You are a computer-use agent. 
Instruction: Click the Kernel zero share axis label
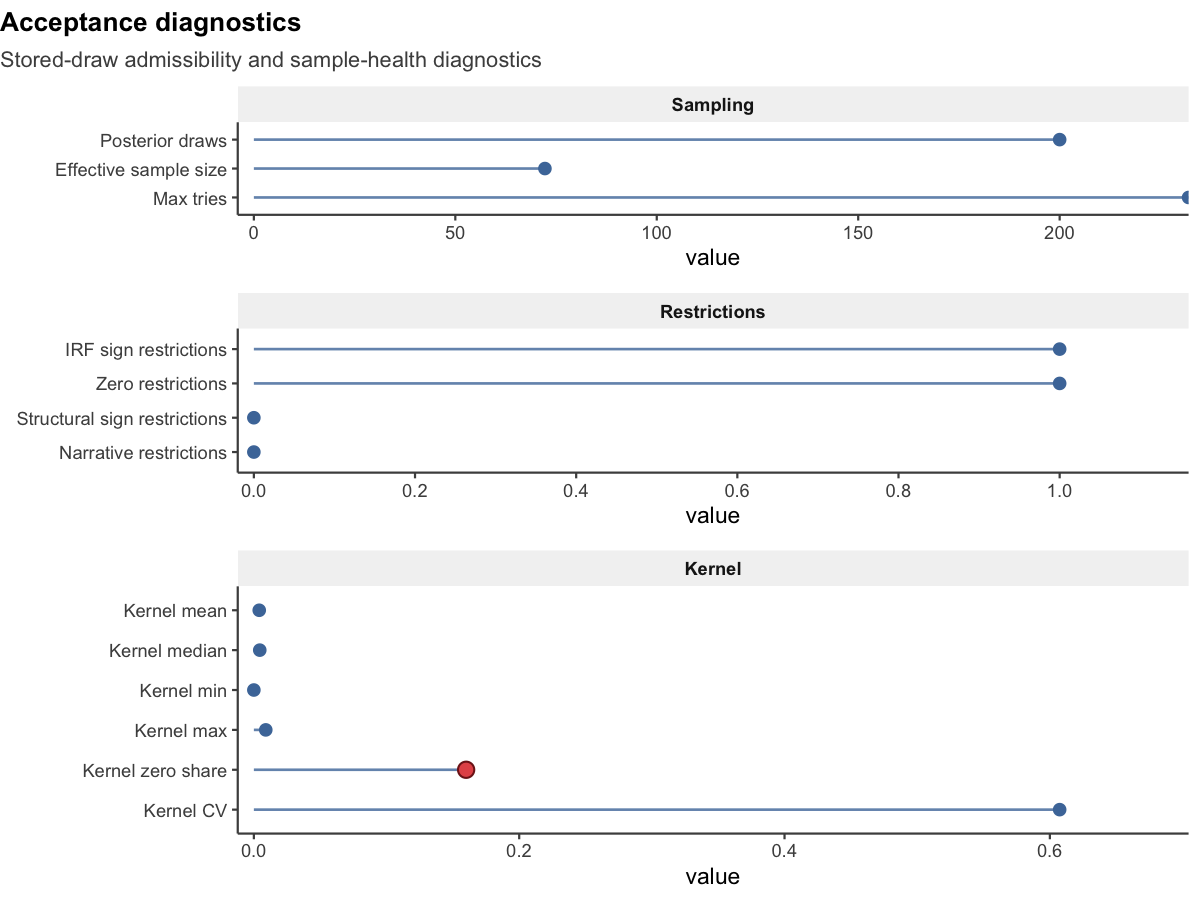coord(154,770)
